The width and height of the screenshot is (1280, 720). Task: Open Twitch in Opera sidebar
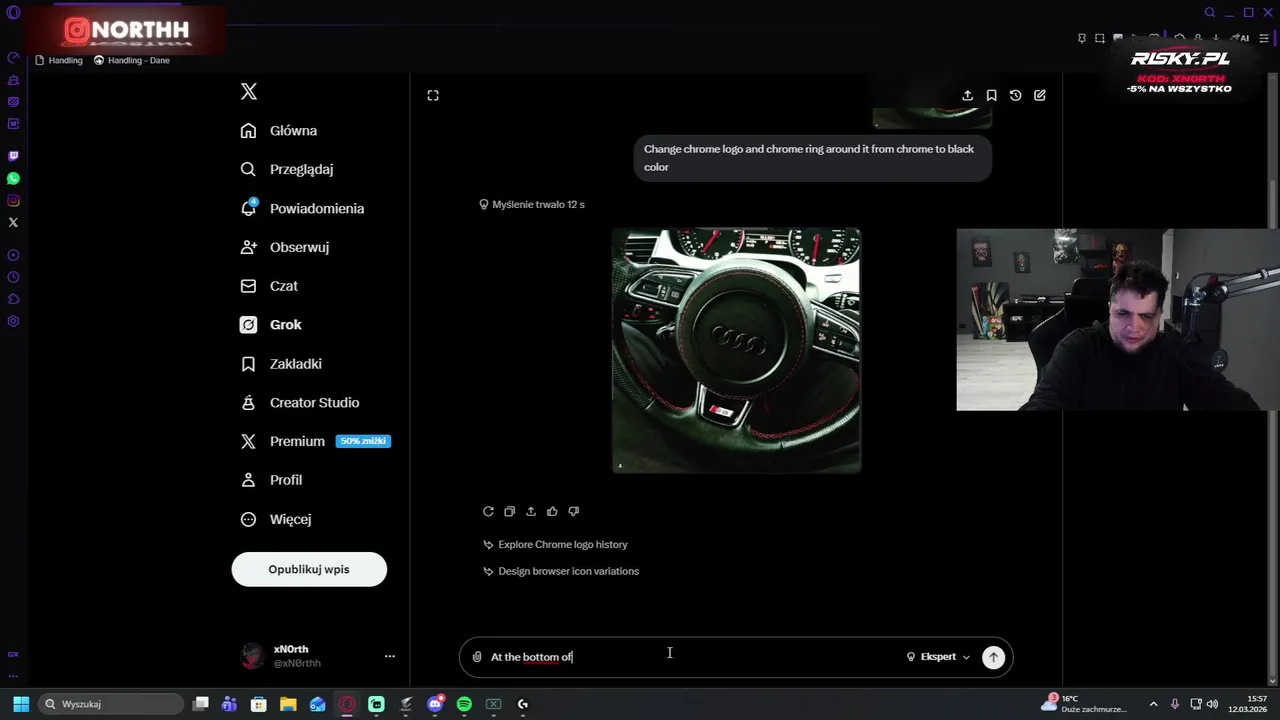[13, 156]
